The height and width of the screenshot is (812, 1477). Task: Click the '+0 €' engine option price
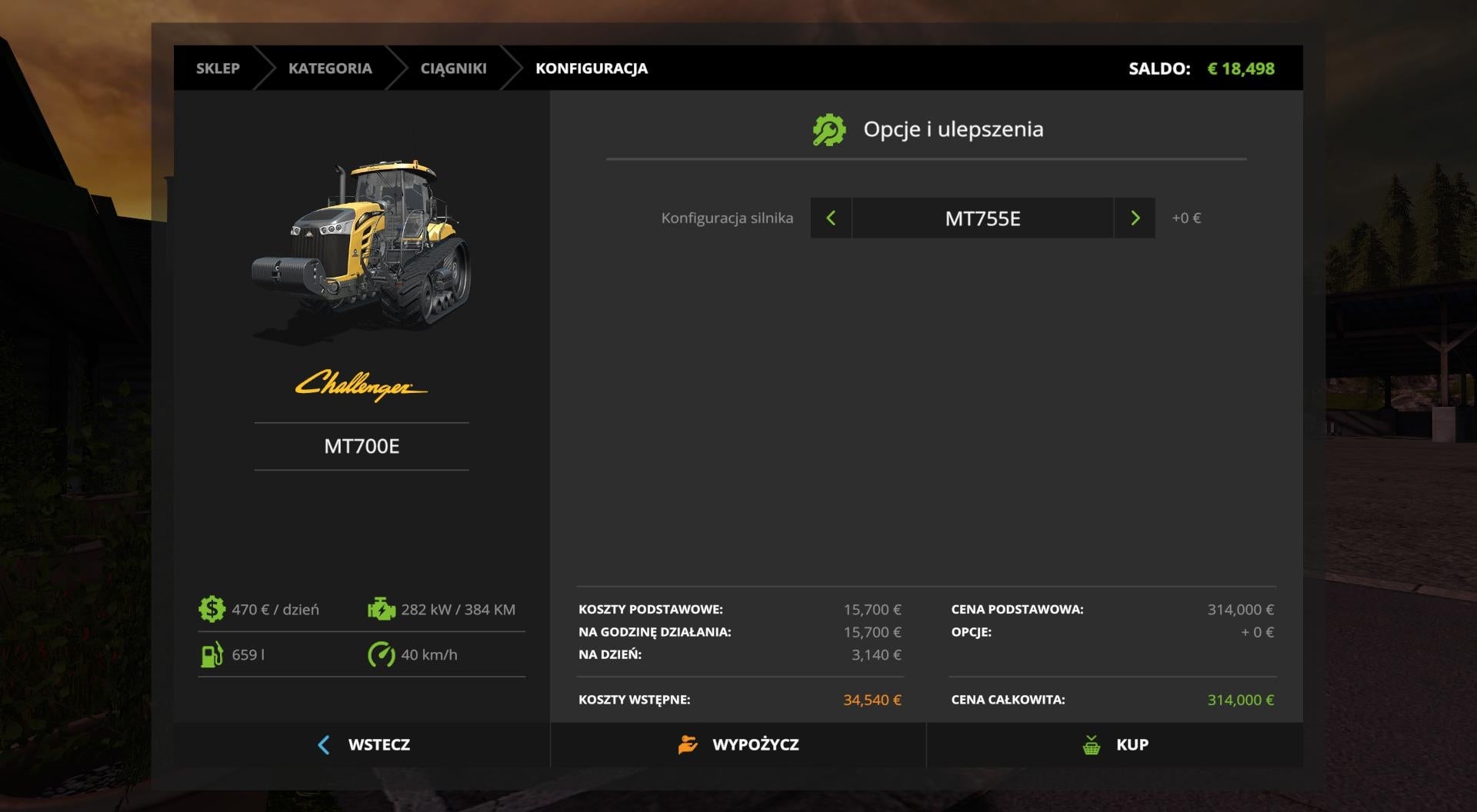point(1186,218)
